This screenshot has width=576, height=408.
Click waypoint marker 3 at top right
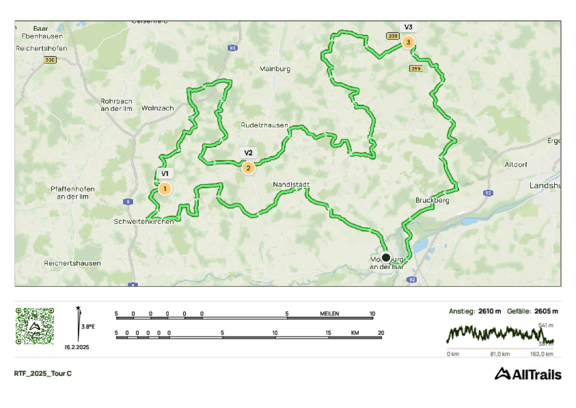408,42
